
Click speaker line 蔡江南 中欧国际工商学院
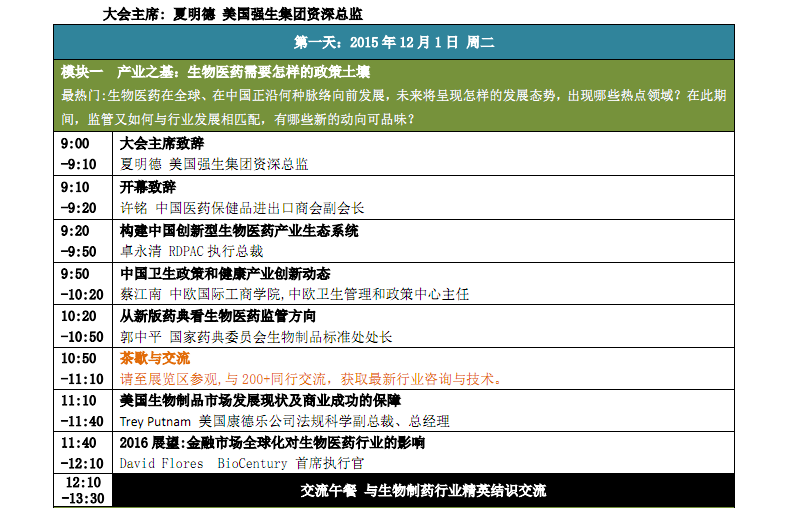click(294, 294)
